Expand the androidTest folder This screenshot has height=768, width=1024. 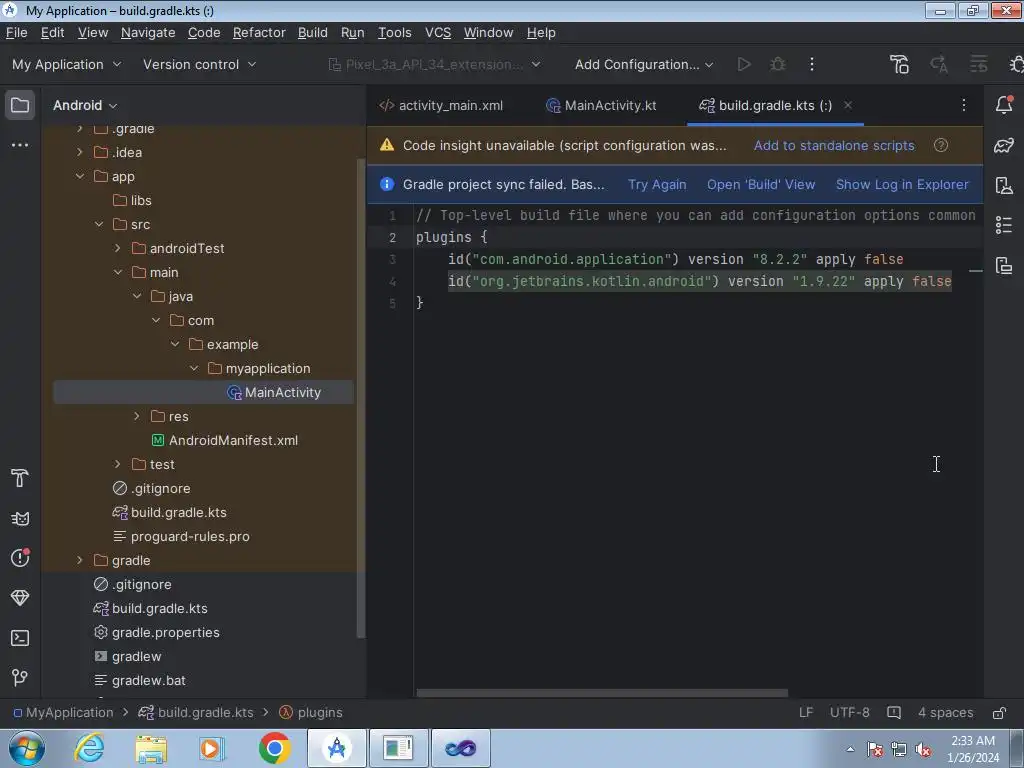pyautogui.click(x=118, y=248)
